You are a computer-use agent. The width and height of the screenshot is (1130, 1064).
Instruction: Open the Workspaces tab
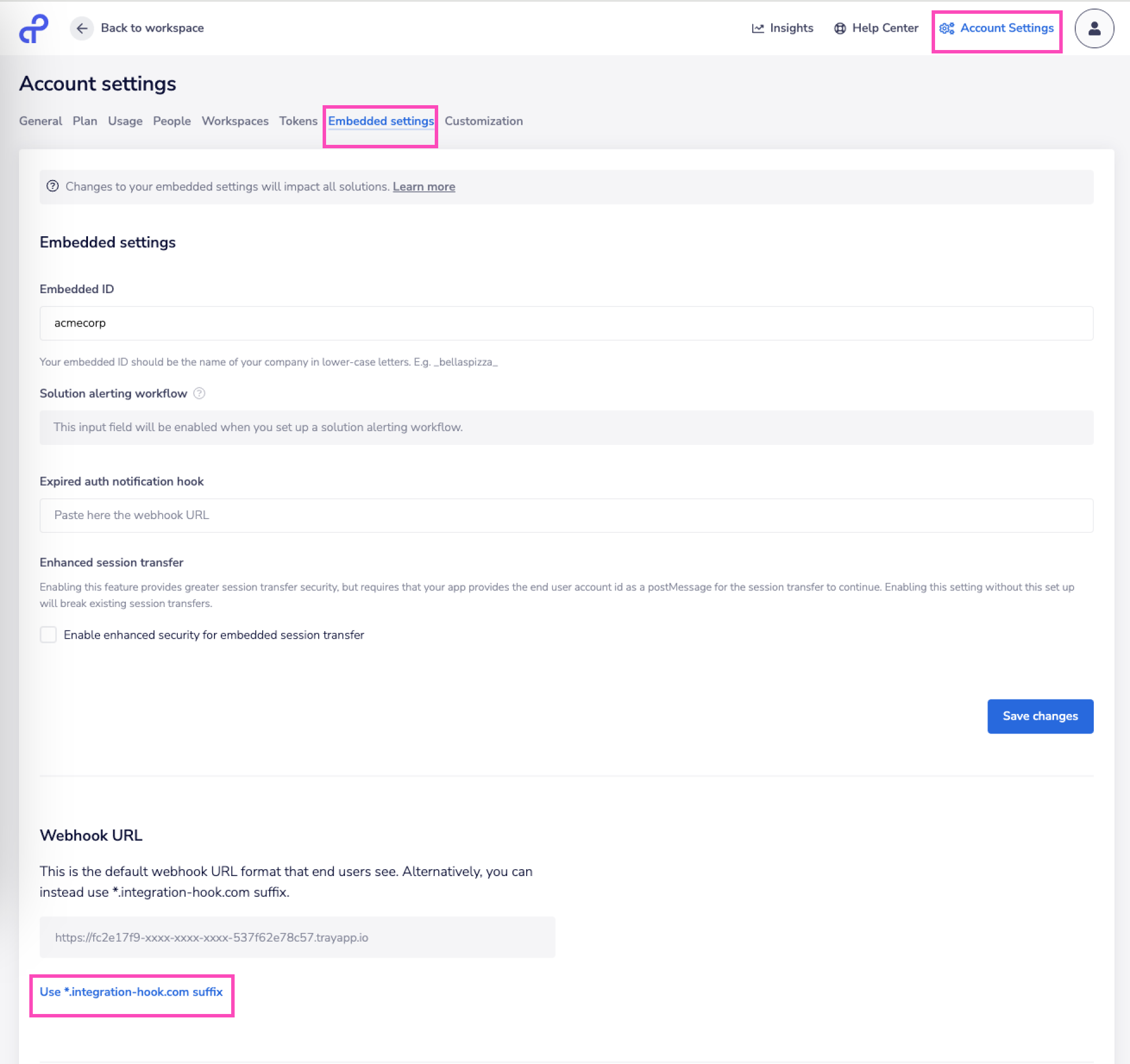(x=235, y=121)
